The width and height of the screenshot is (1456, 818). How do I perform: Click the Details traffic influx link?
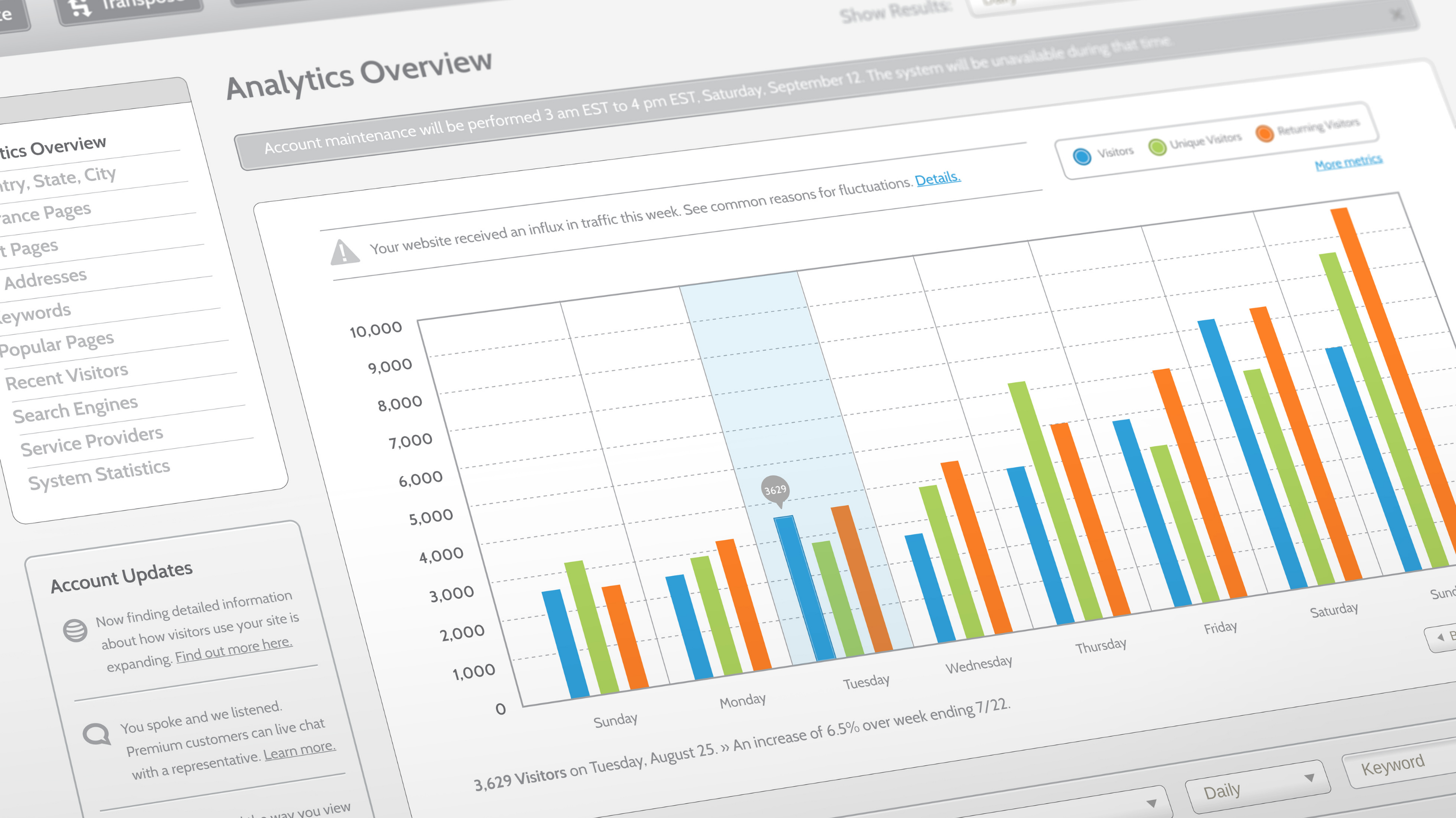click(936, 178)
